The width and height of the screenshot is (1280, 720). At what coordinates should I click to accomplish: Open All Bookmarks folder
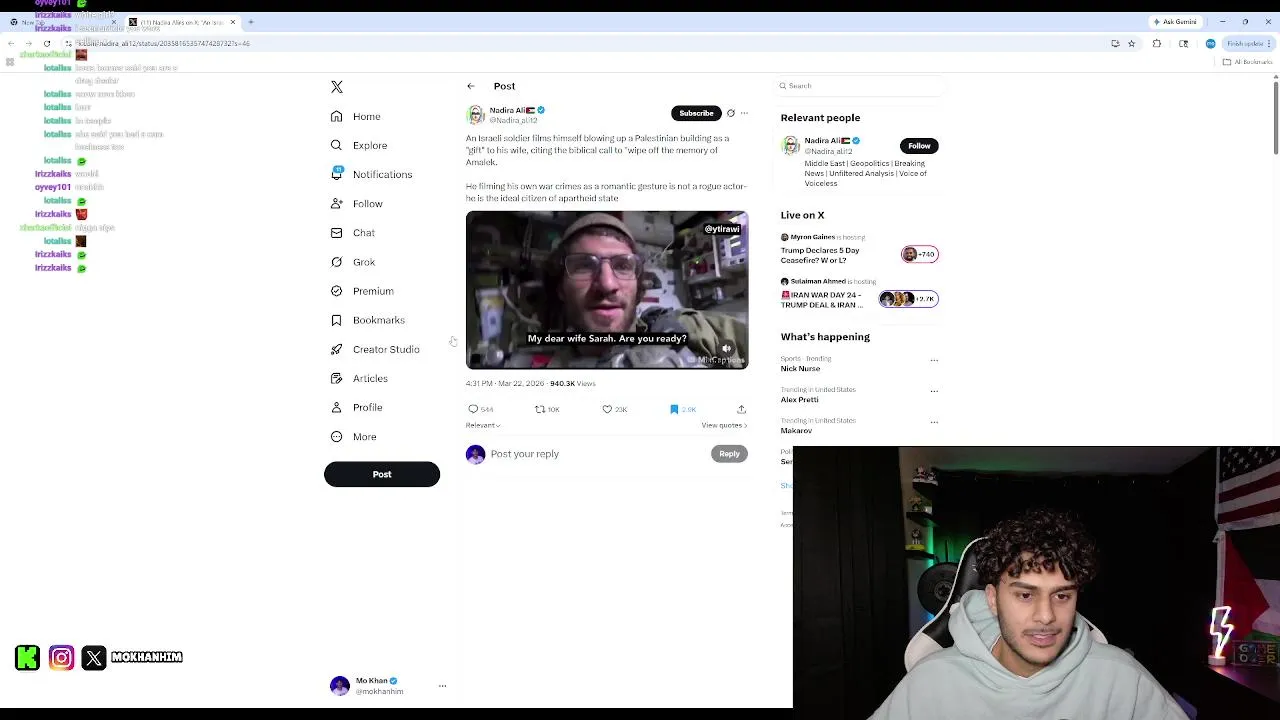tap(1246, 62)
